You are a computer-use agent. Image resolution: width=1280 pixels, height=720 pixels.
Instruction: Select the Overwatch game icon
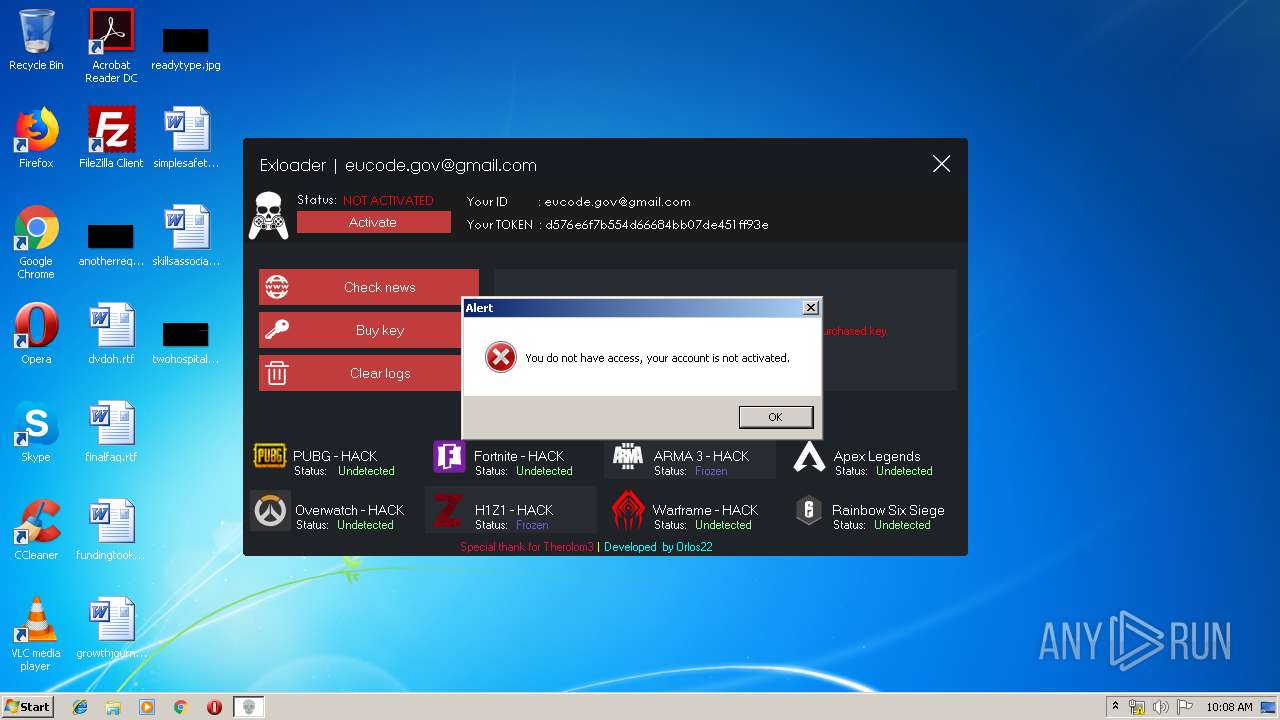269,511
